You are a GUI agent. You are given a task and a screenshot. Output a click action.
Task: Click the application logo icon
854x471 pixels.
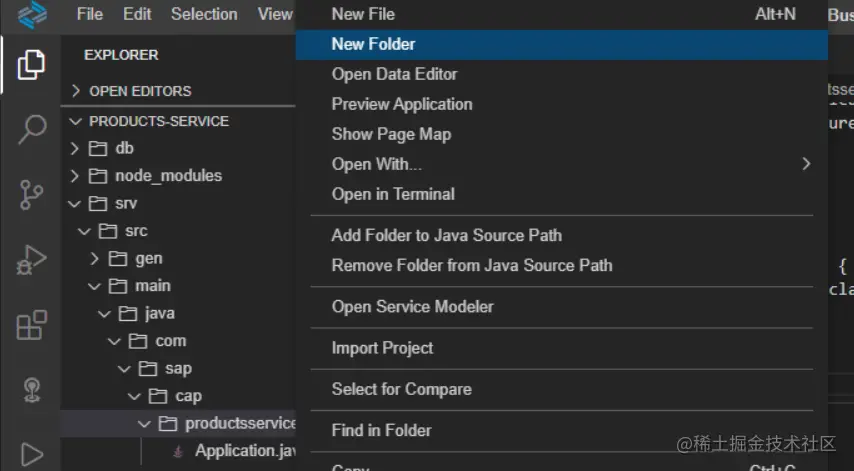(32, 14)
